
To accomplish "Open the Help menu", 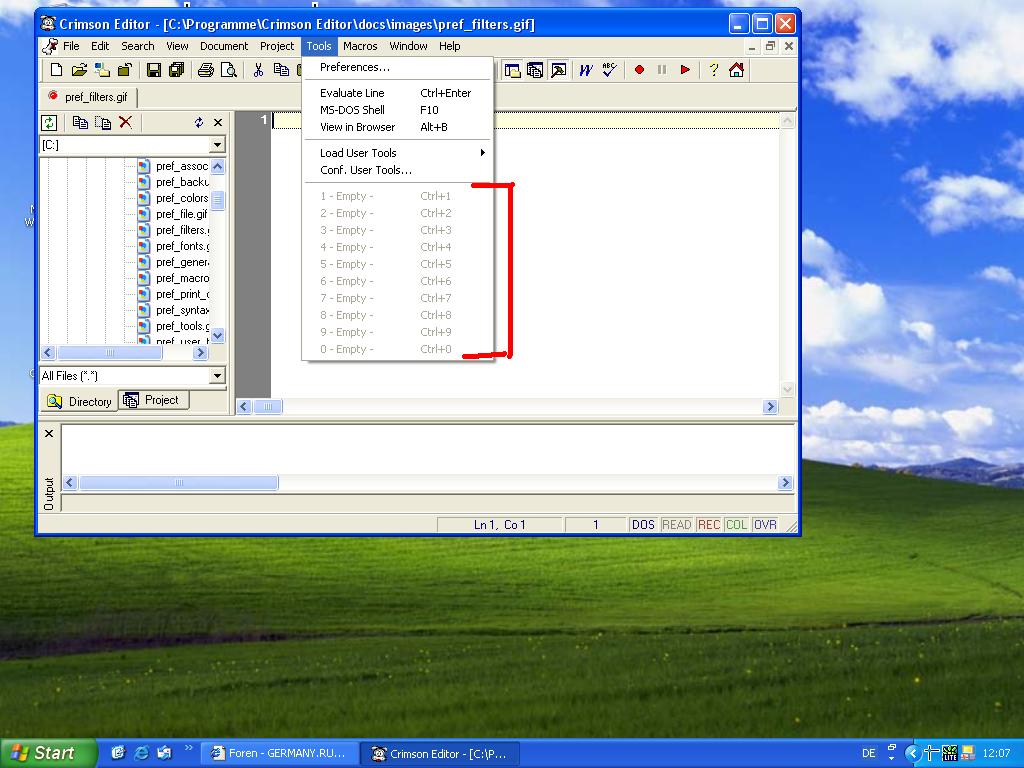I will coord(449,46).
